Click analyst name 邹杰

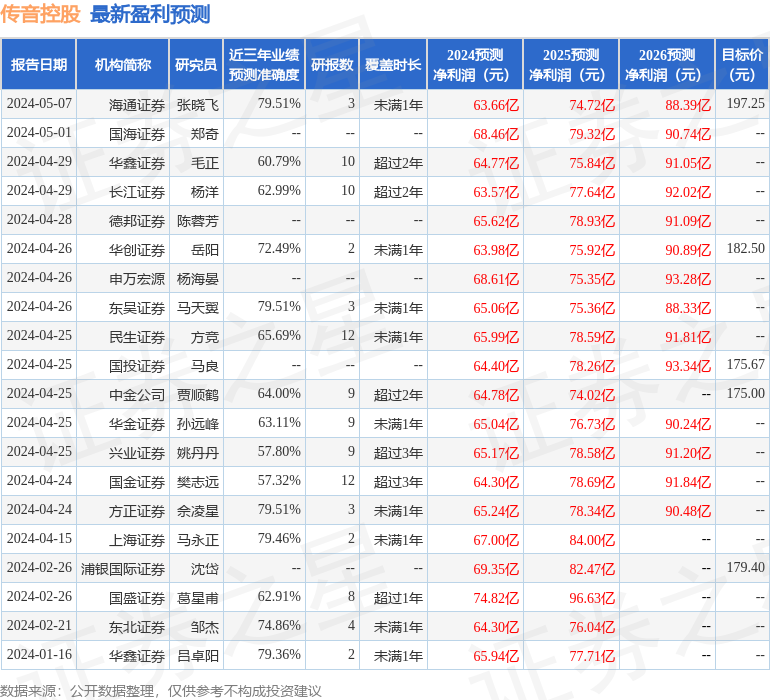(204, 626)
